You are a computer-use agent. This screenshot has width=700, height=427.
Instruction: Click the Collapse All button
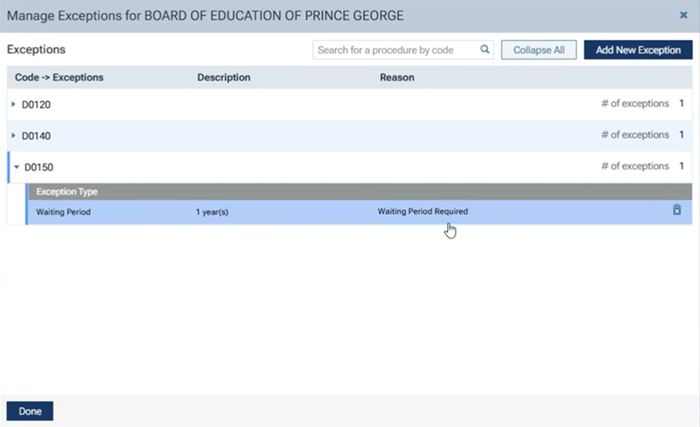pyautogui.click(x=538, y=49)
